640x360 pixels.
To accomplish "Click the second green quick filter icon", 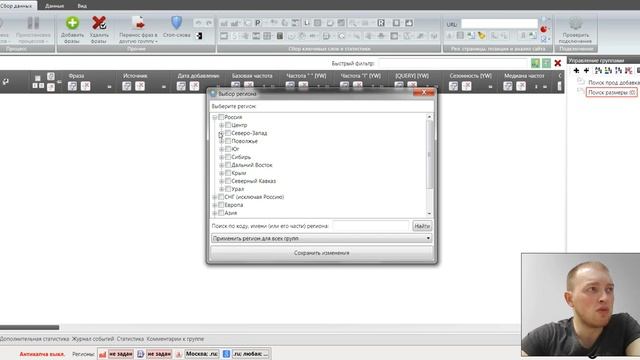I will [546, 63].
